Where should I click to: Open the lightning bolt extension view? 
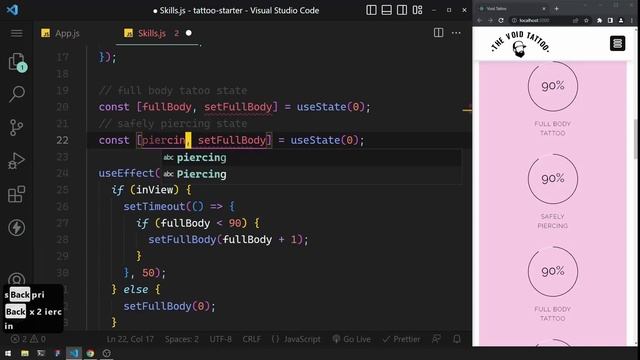point(16,227)
